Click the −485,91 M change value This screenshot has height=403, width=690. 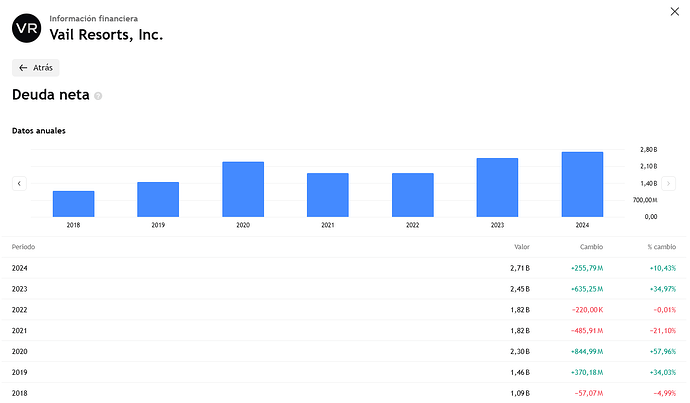point(587,330)
